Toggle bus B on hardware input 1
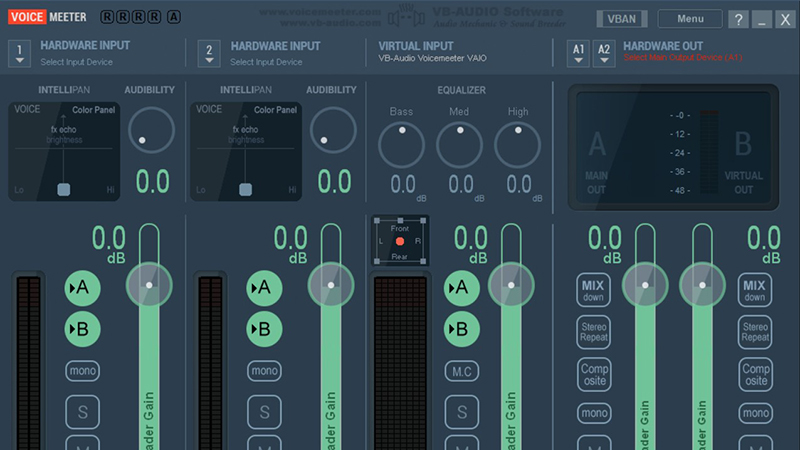This screenshot has height=450, width=800. pos(82,329)
